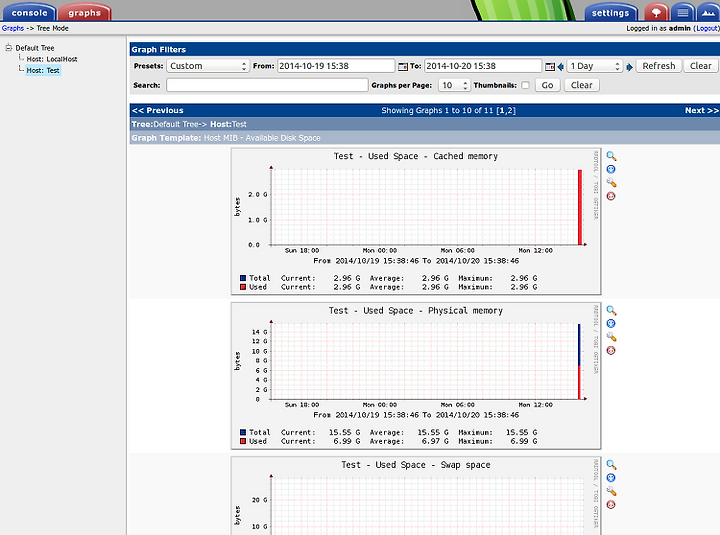Click the red round icon beside Swap space graph
The height and width of the screenshot is (535, 720).
click(x=611, y=505)
